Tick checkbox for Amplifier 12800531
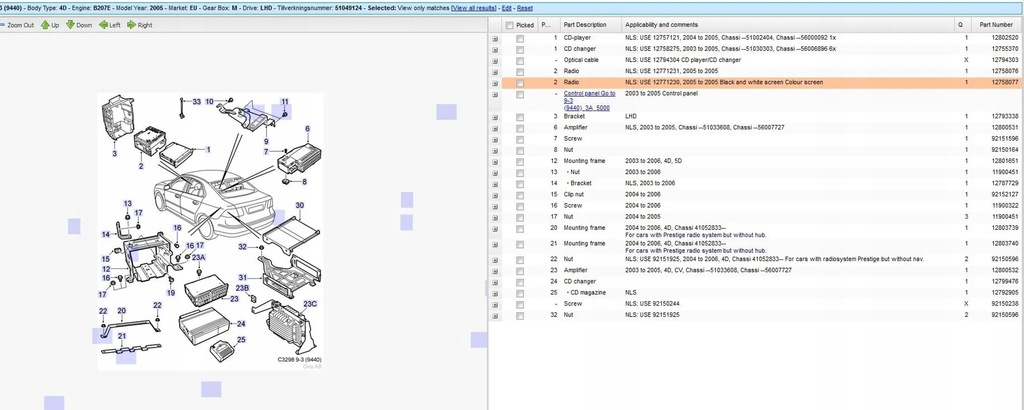The image size is (1024, 410). (520, 128)
